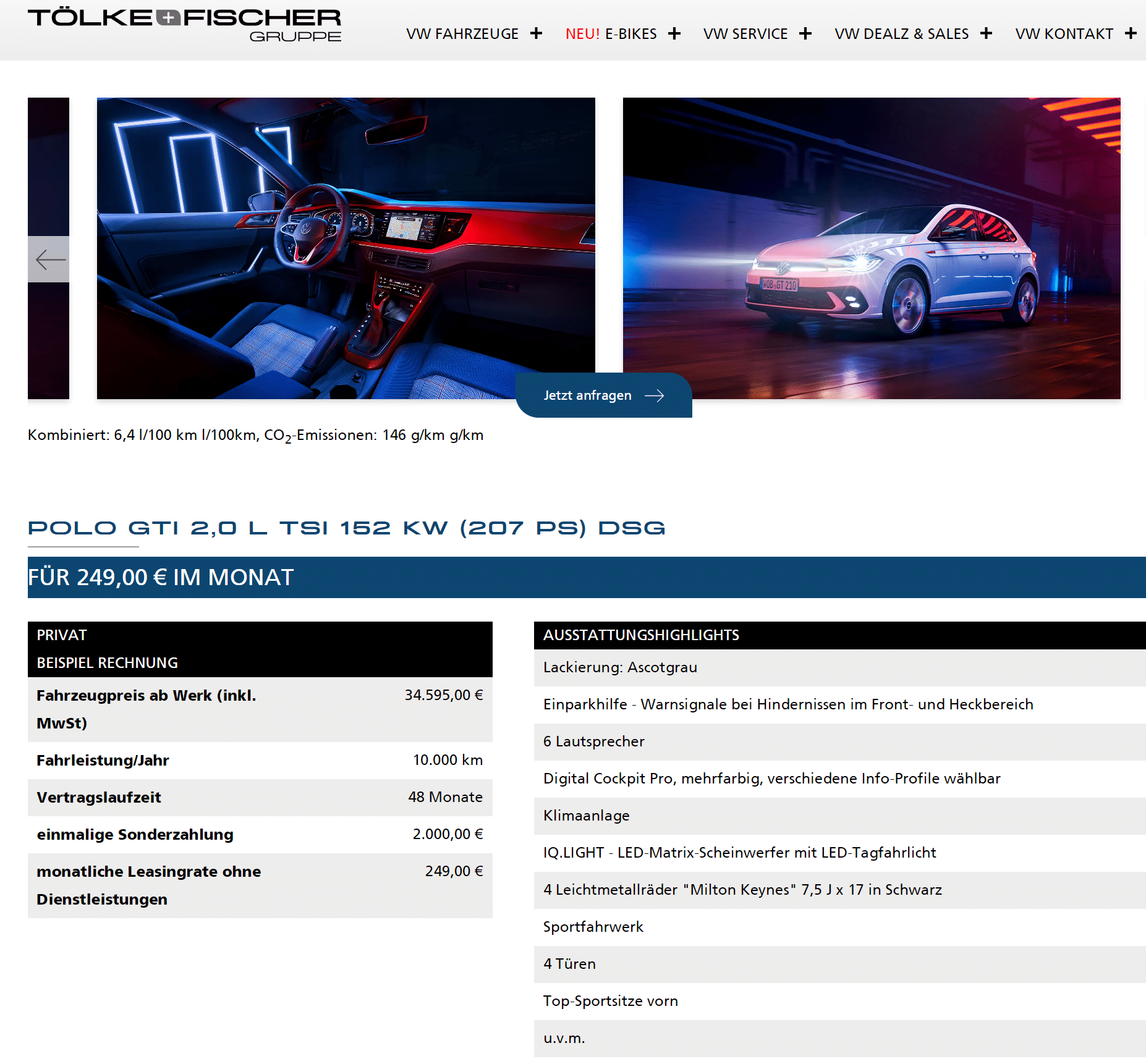Open the VW KONTAKT menu

pyautogui.click(x=1064, y=34)
